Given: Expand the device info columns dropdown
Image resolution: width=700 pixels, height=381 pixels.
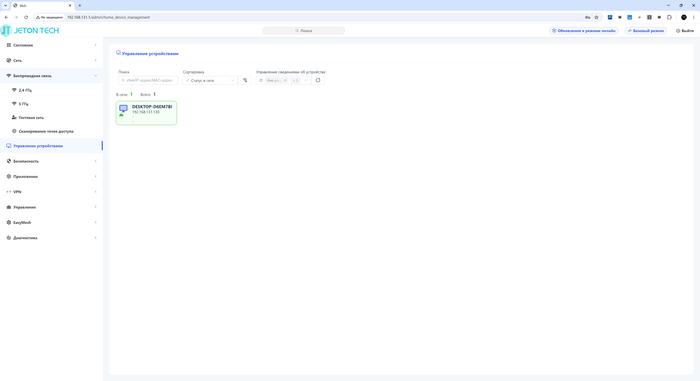Looking at the screenshot, I should pos(306,80).
